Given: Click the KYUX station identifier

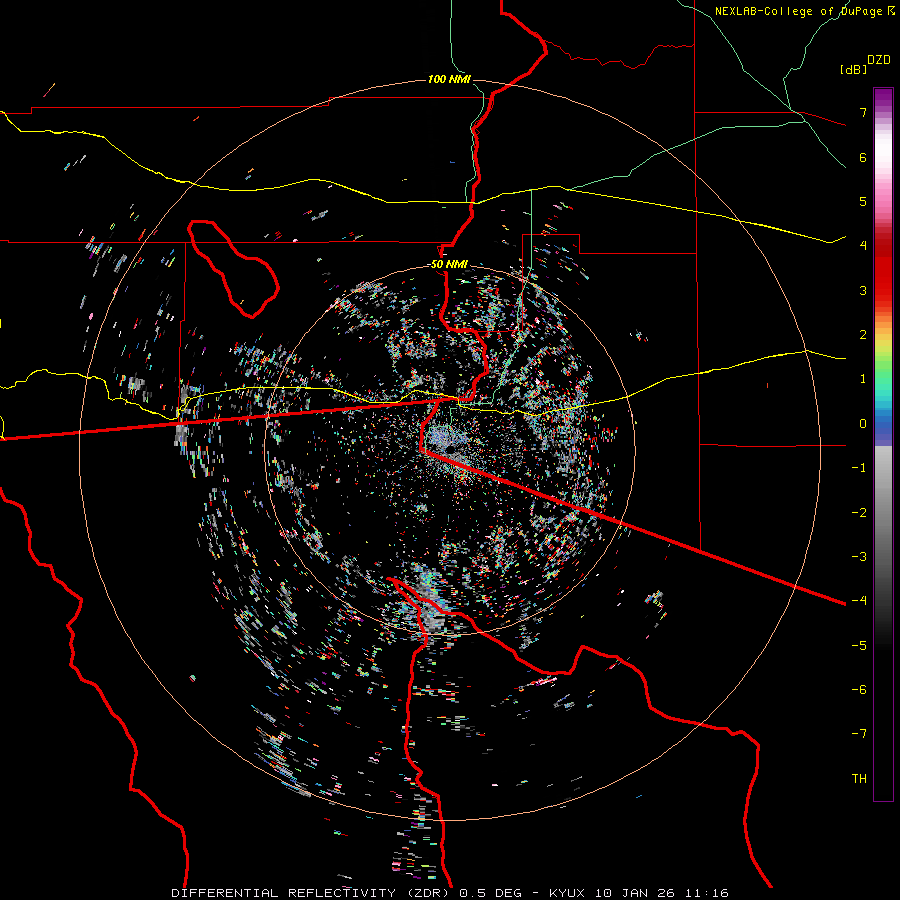Looking at the screenshot, I should point(567,893).
